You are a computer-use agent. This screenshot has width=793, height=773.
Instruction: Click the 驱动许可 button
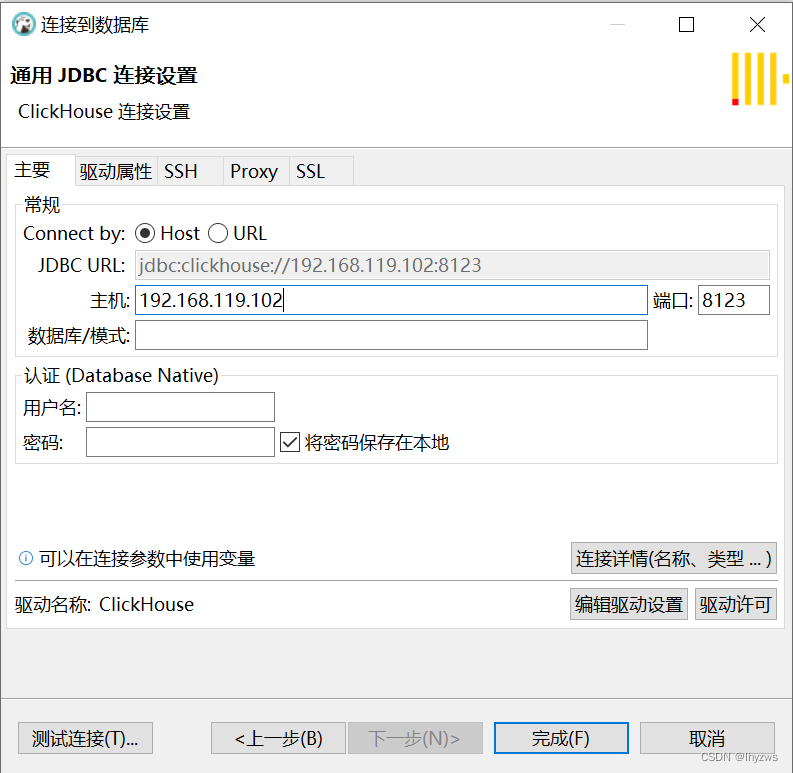736,604
